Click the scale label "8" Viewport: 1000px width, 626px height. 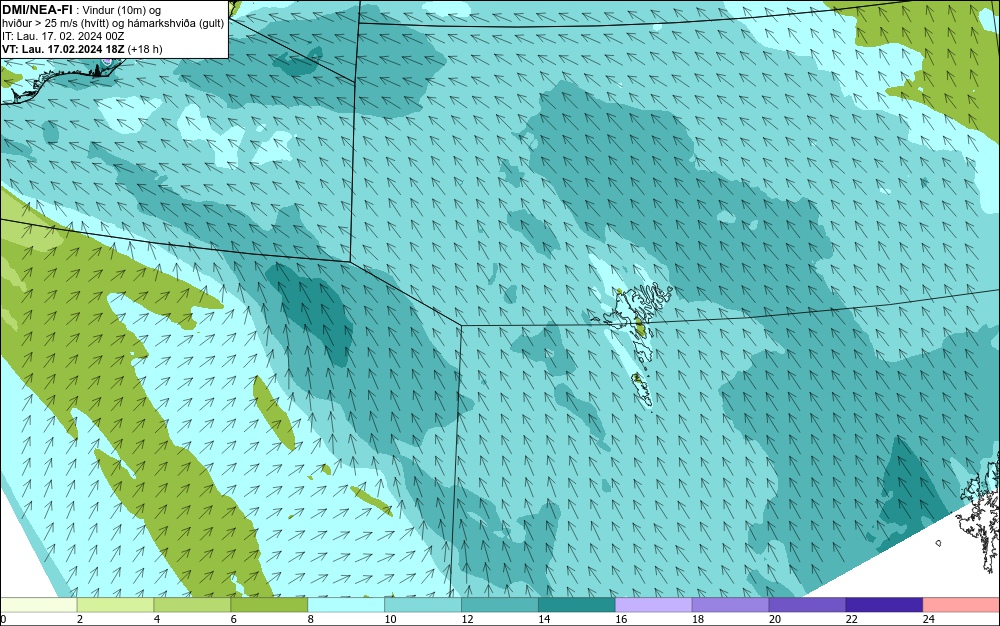(311, 619)
